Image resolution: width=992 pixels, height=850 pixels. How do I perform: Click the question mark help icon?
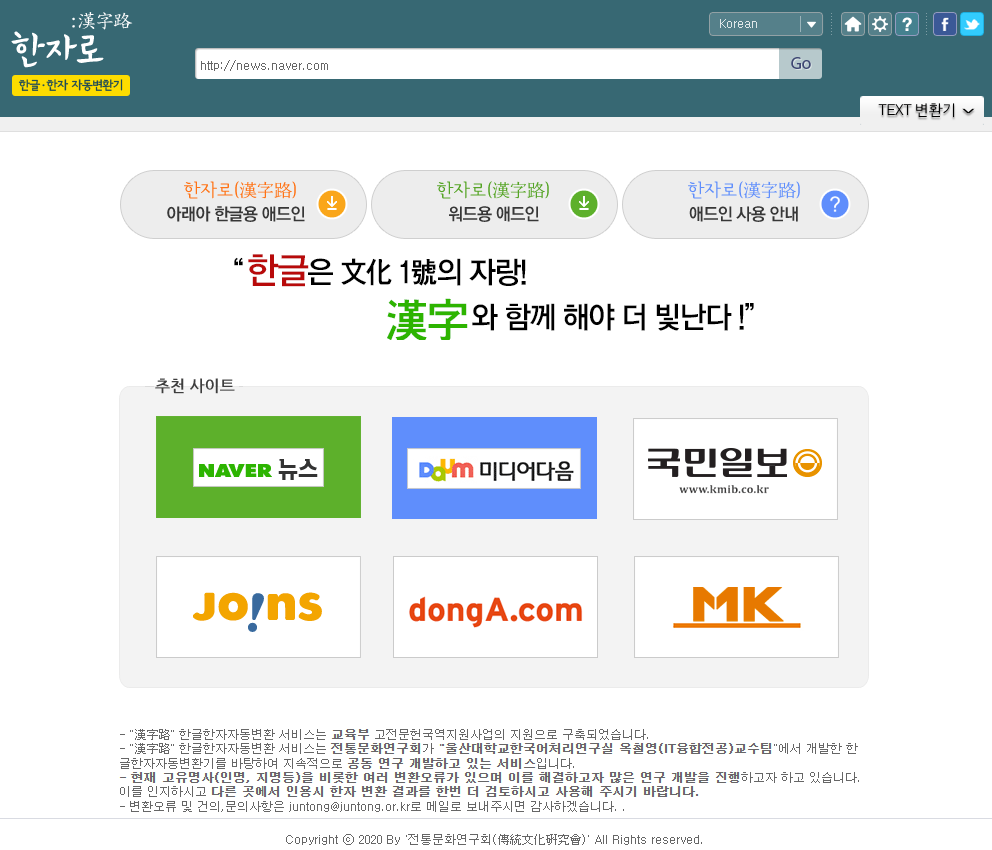pos(907,25)
